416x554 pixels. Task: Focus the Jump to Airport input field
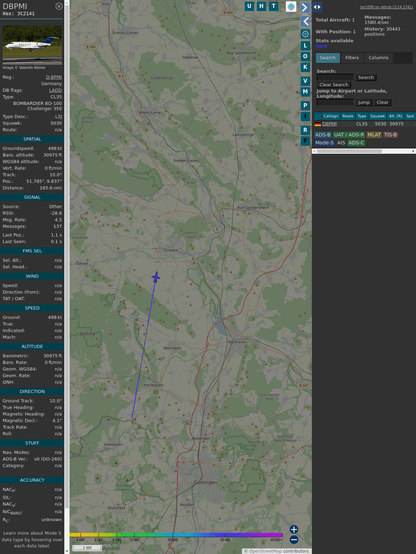pos(335,102)
